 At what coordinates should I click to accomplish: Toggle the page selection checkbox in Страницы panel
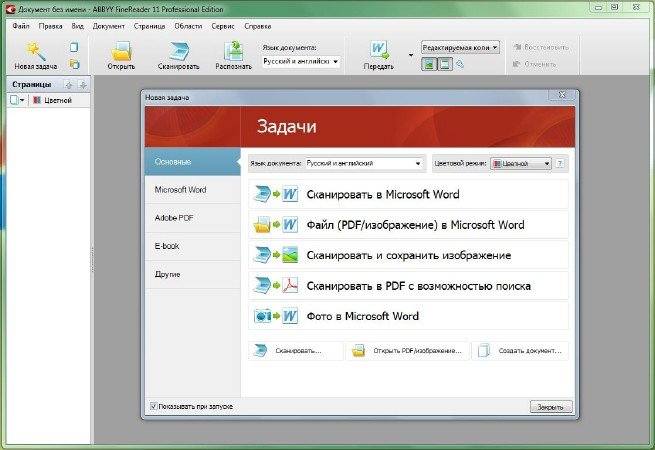tap(14, 100)
